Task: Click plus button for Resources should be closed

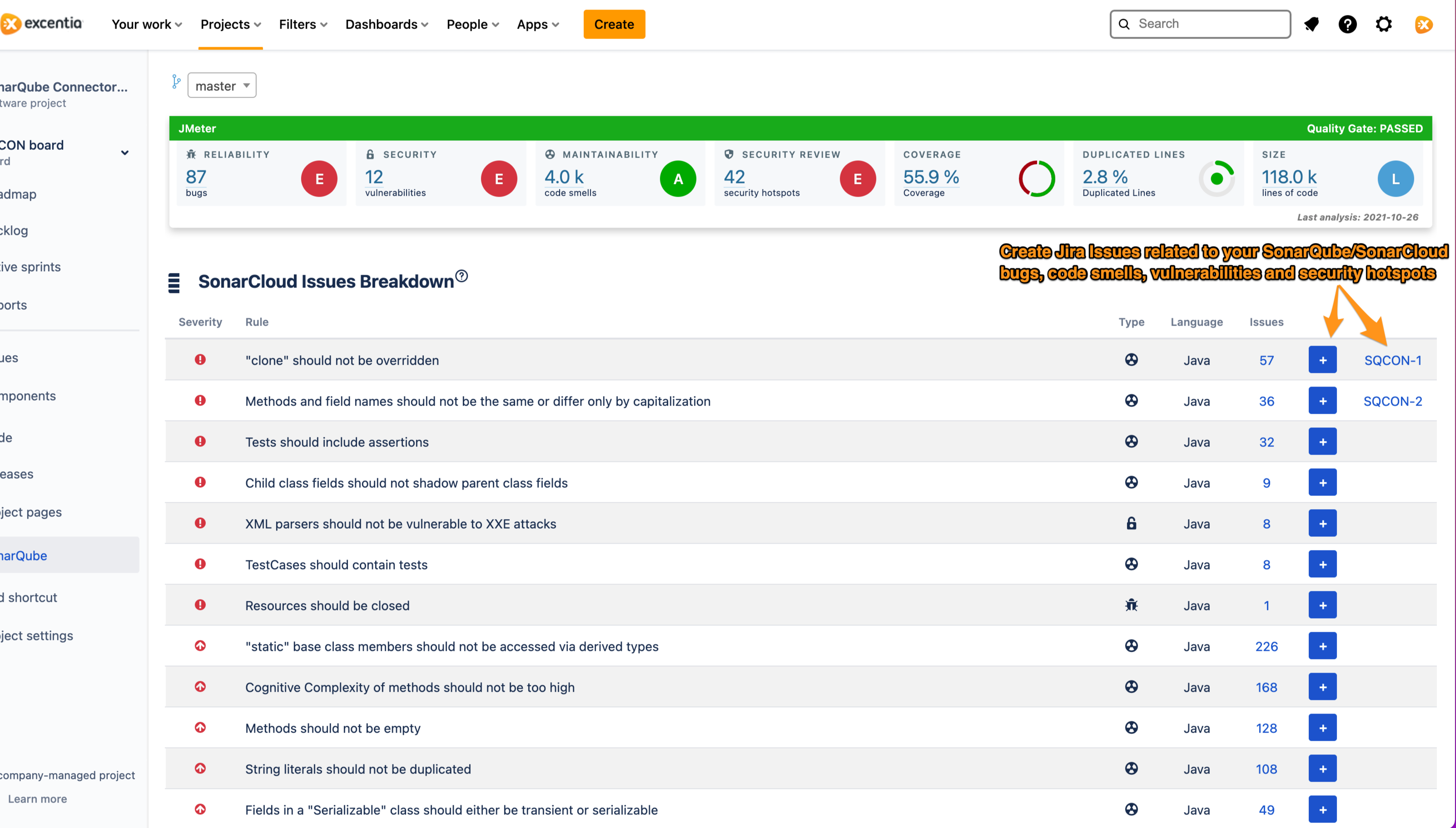Action: tap(1322, 605)
